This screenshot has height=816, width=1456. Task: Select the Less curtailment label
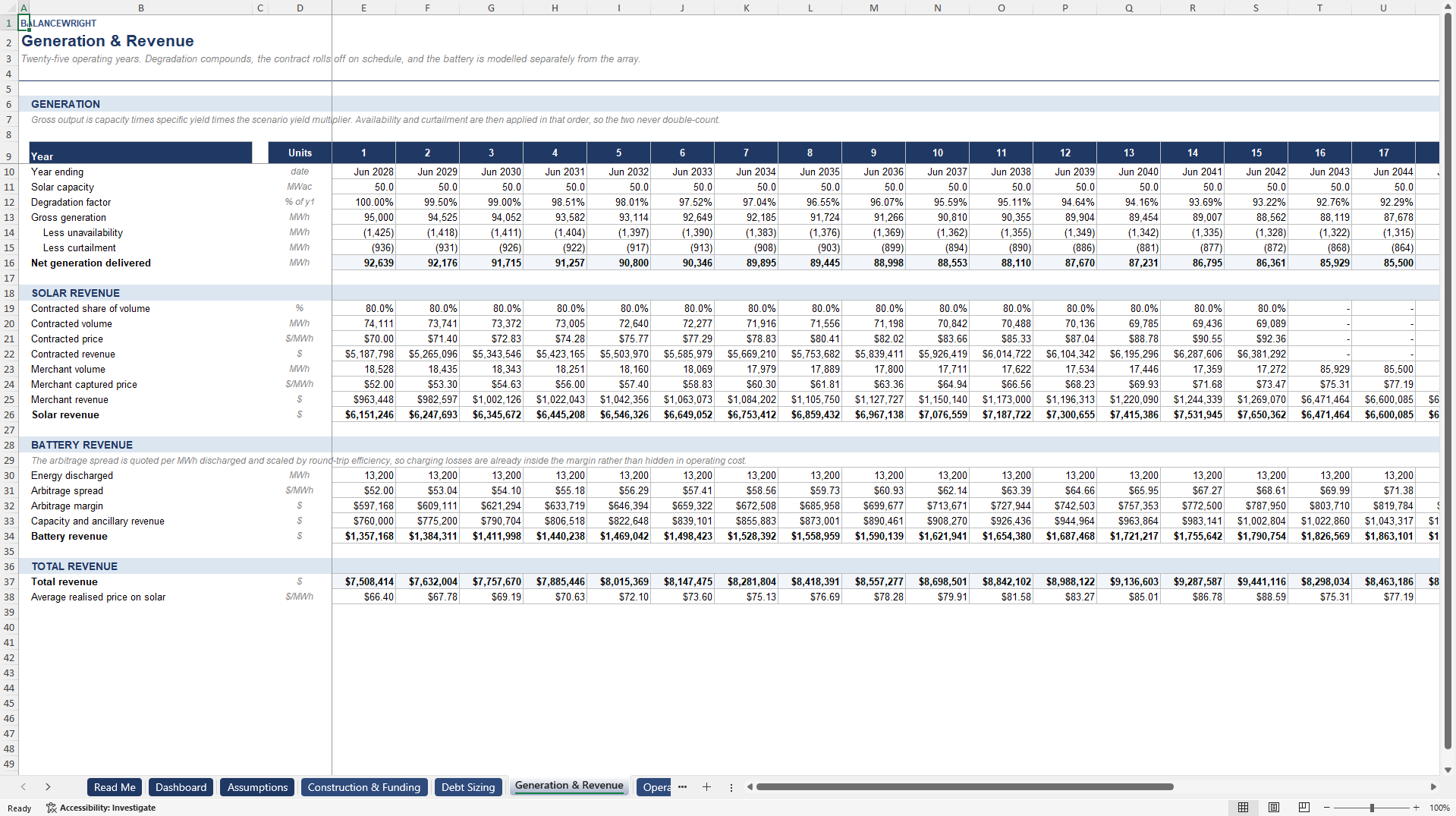tap(80, 248)
